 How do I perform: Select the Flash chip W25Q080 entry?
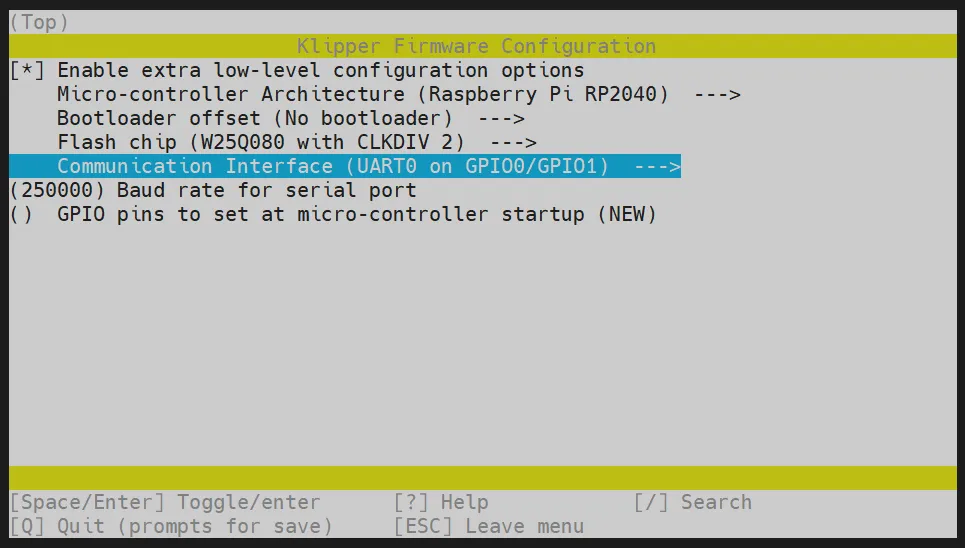tap(260, 143)
